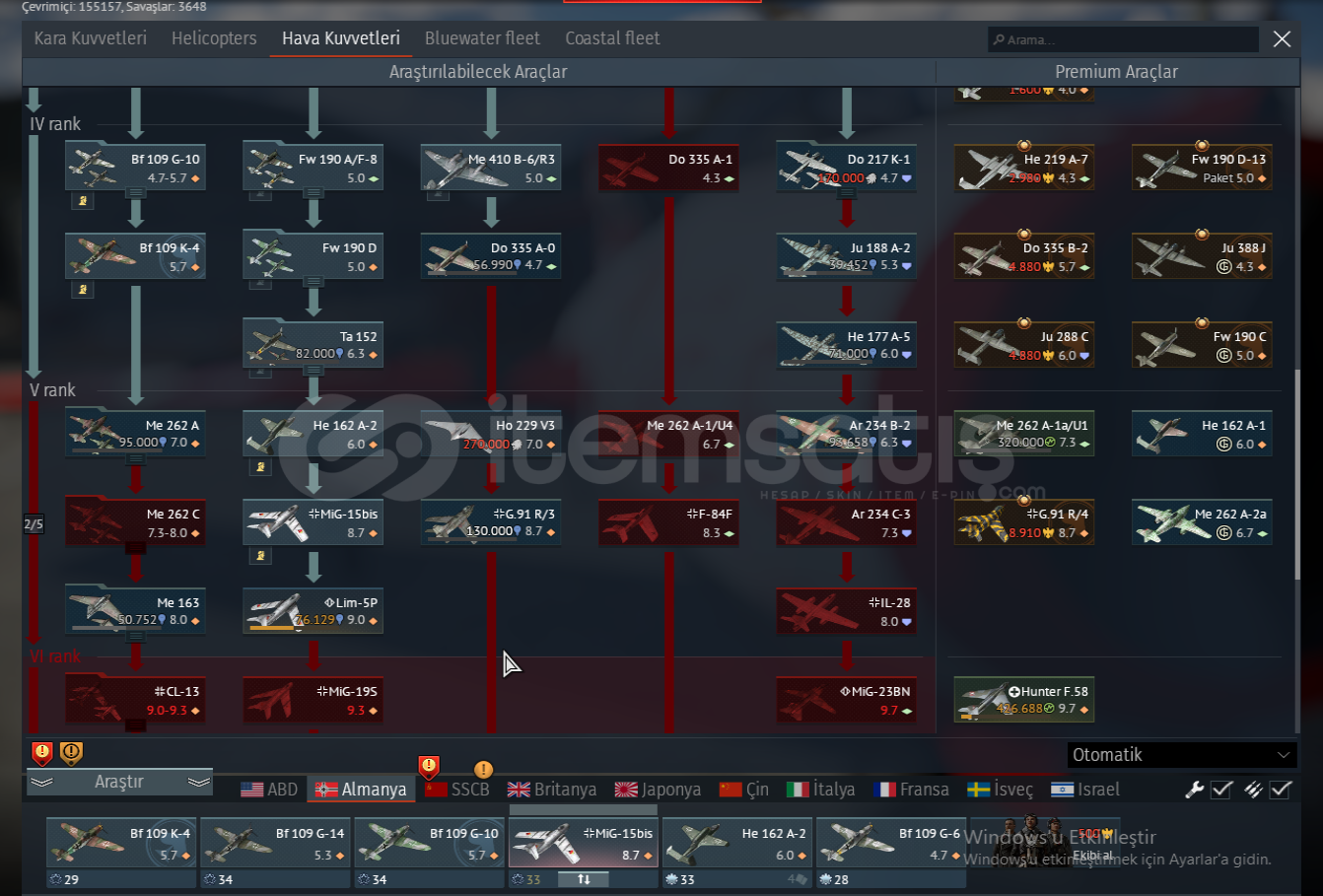Open the Me 410 B-6/R3 aircraft card
1323x896 pixels.
pos(491,167)
